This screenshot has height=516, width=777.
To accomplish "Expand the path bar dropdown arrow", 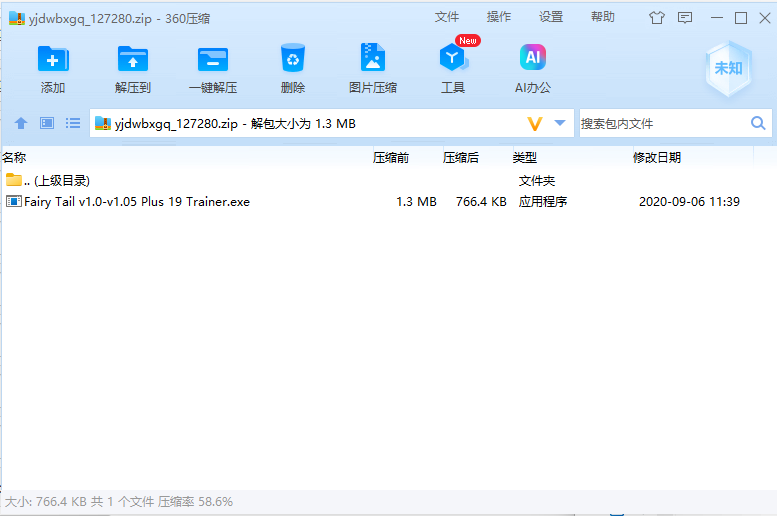I will (560, 123).
